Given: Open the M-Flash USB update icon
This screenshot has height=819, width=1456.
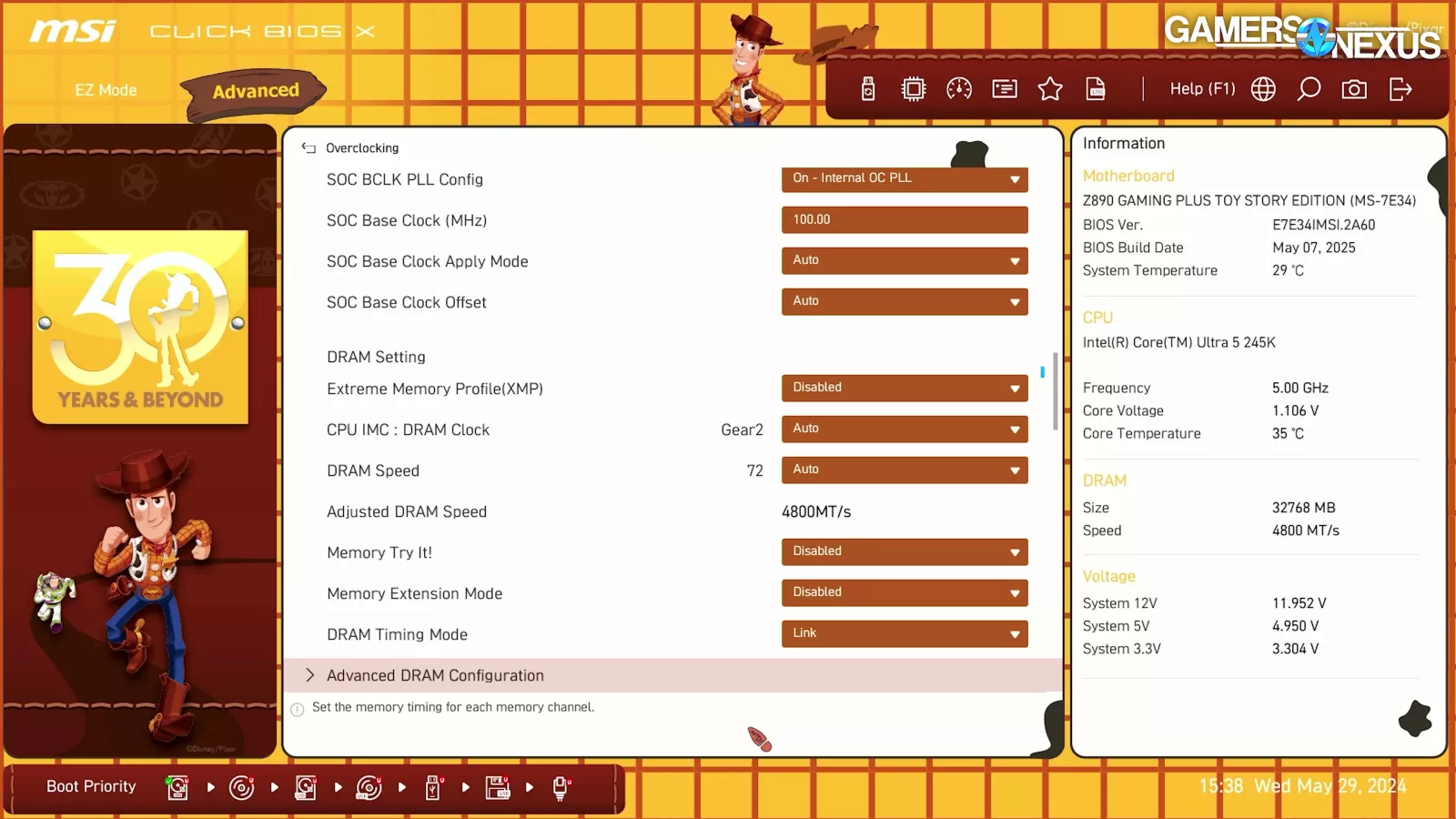Looking at the screenshot, I should (x=868, y=89).
